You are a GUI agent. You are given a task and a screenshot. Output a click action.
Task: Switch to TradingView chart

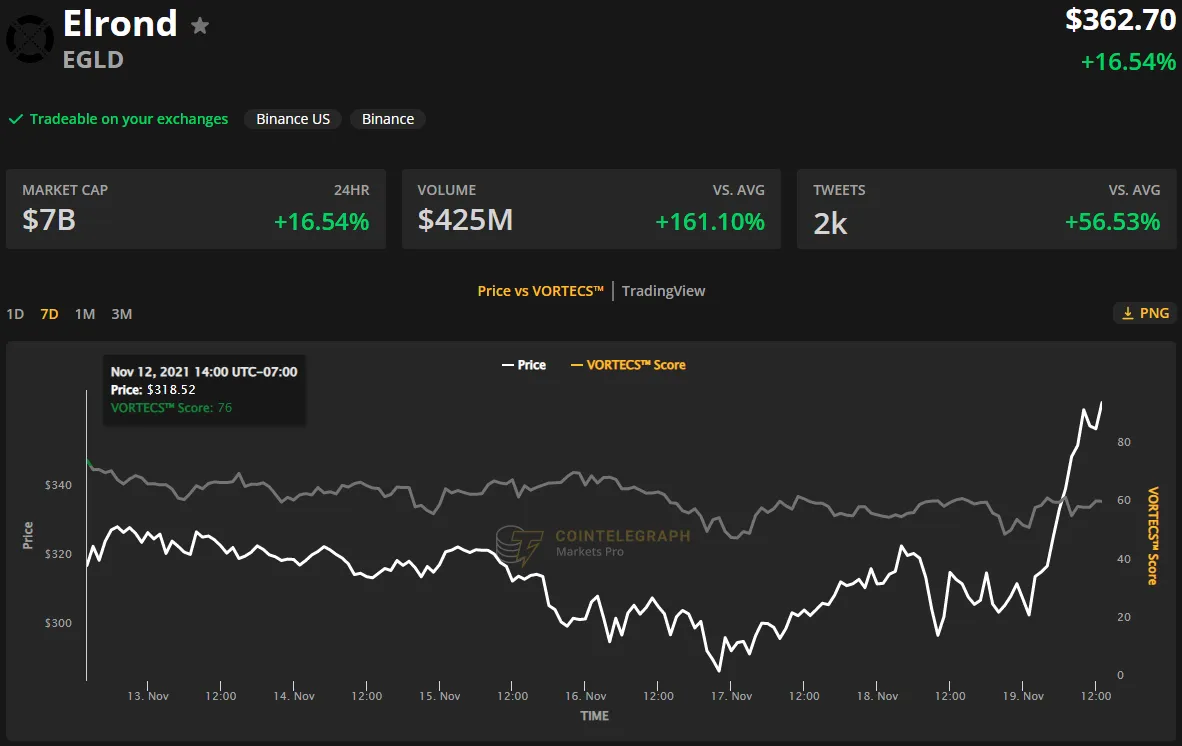click(663, 291)
